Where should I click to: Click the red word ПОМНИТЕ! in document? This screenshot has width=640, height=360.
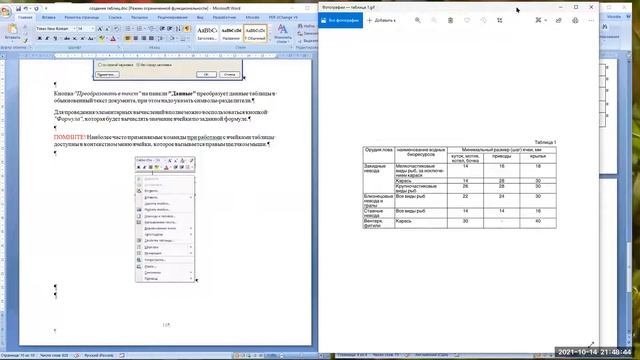coord(69,137)
